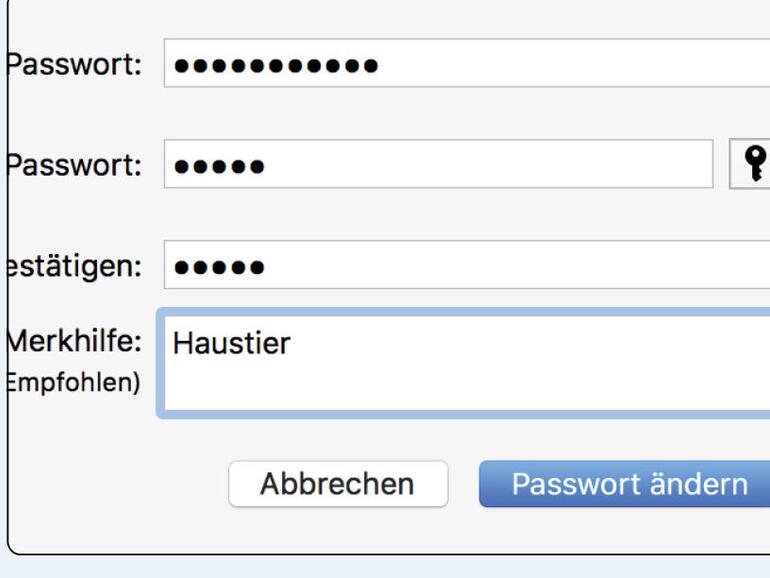Image resolution: width=770 pixels, height=578 pixels.
Task: Click the Passwort label next to the ten-dot field
Action: pos(72,66)
